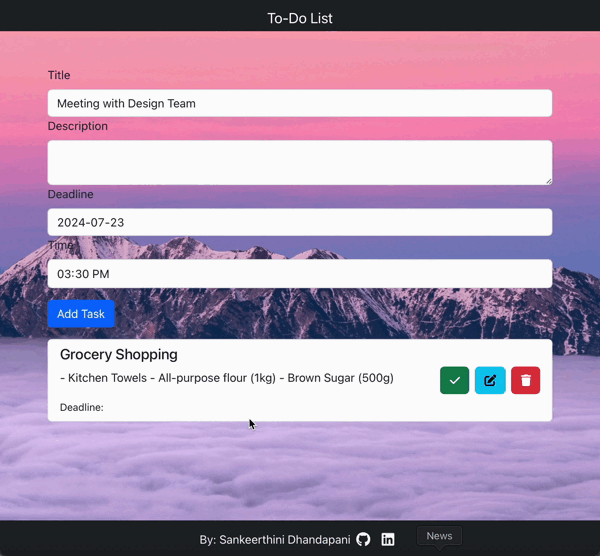Mark Grocery Shopping task as complete

tap(454, 380)
